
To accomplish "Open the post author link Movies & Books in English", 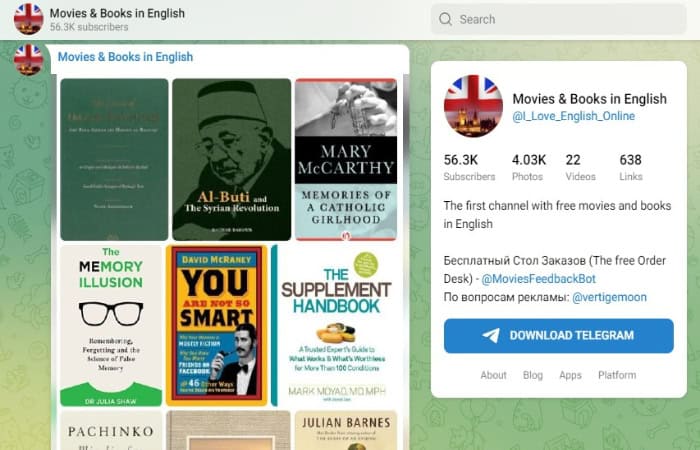I will click(125, 57).
